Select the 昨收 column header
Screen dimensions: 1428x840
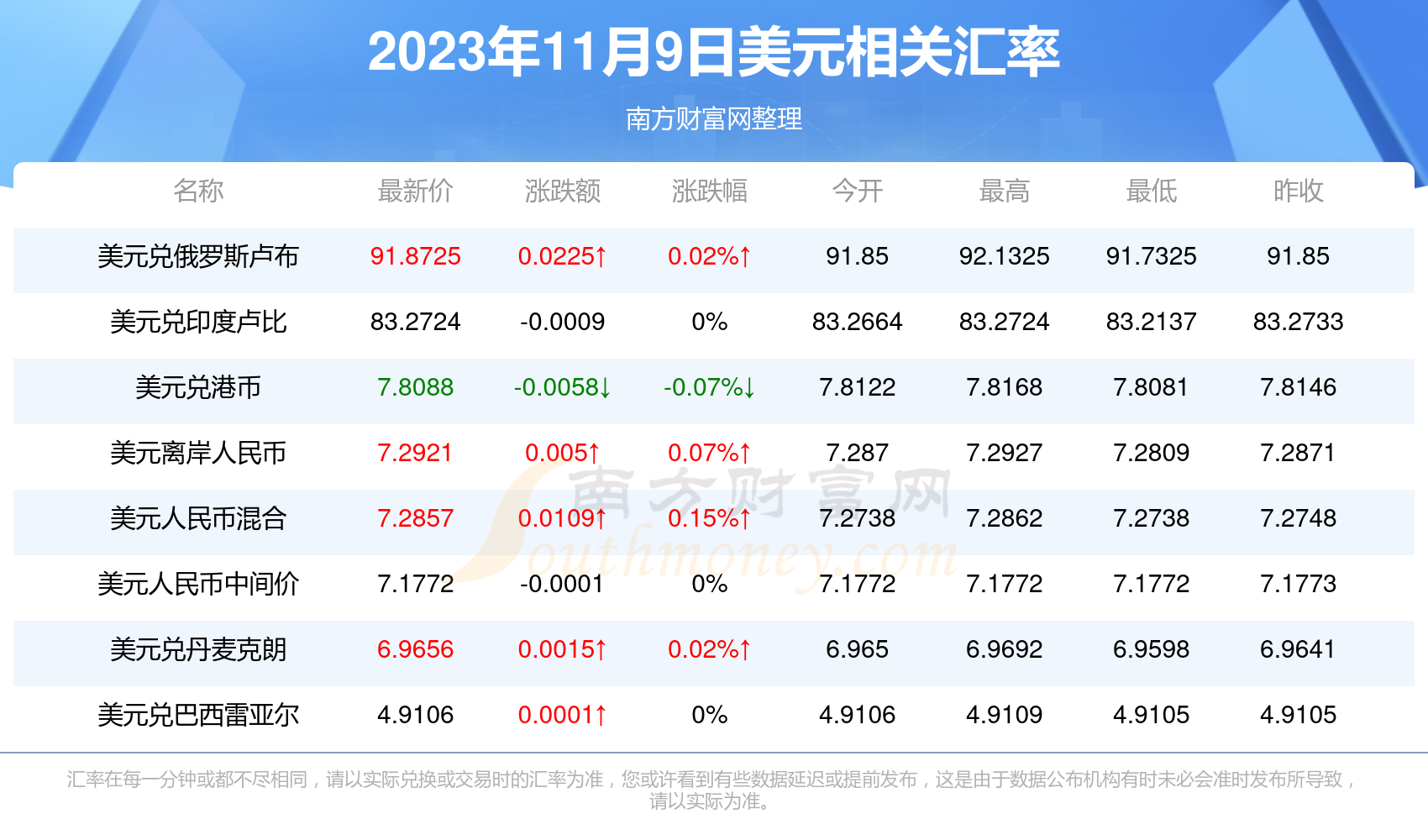pos(1299,191)
